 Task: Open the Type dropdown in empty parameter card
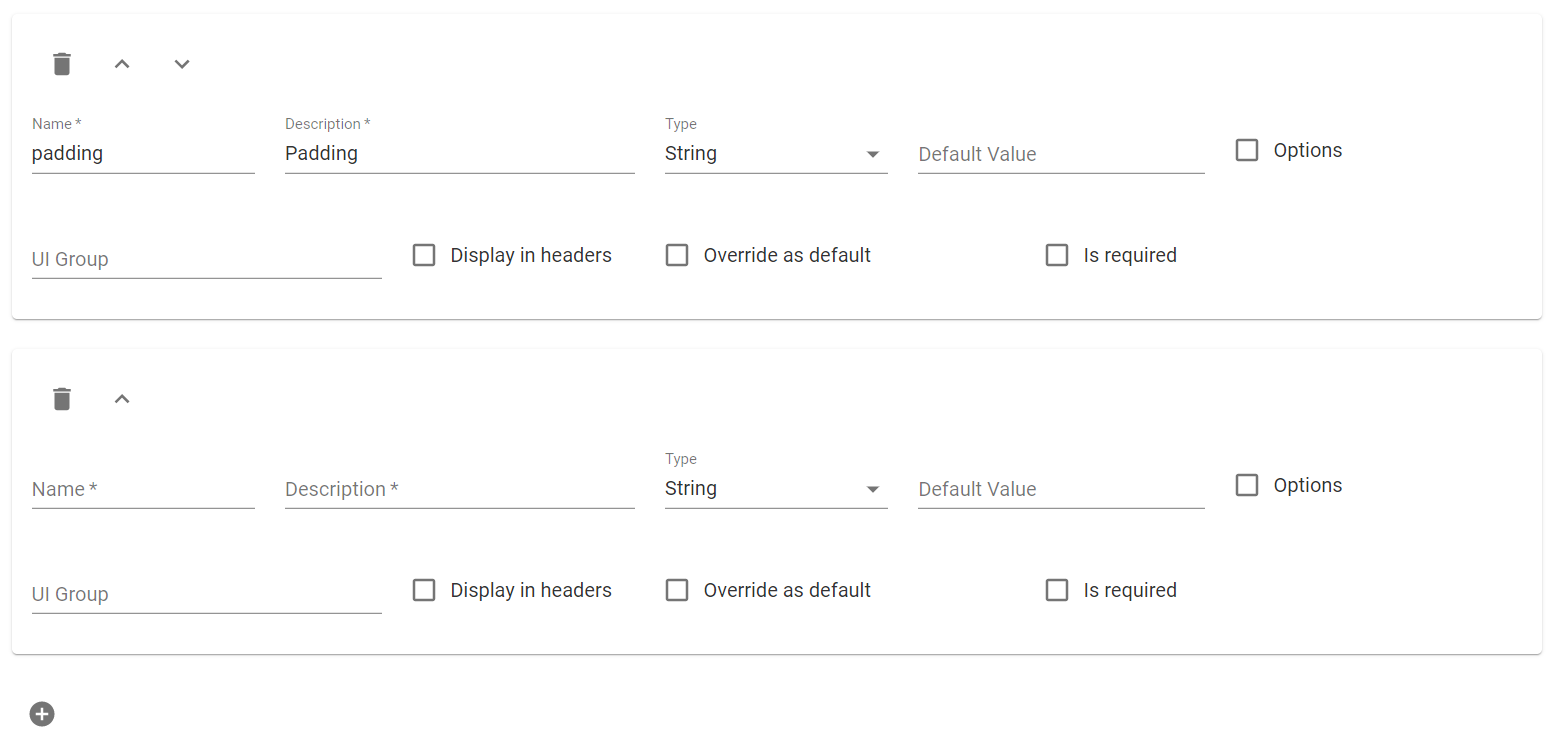775,489
